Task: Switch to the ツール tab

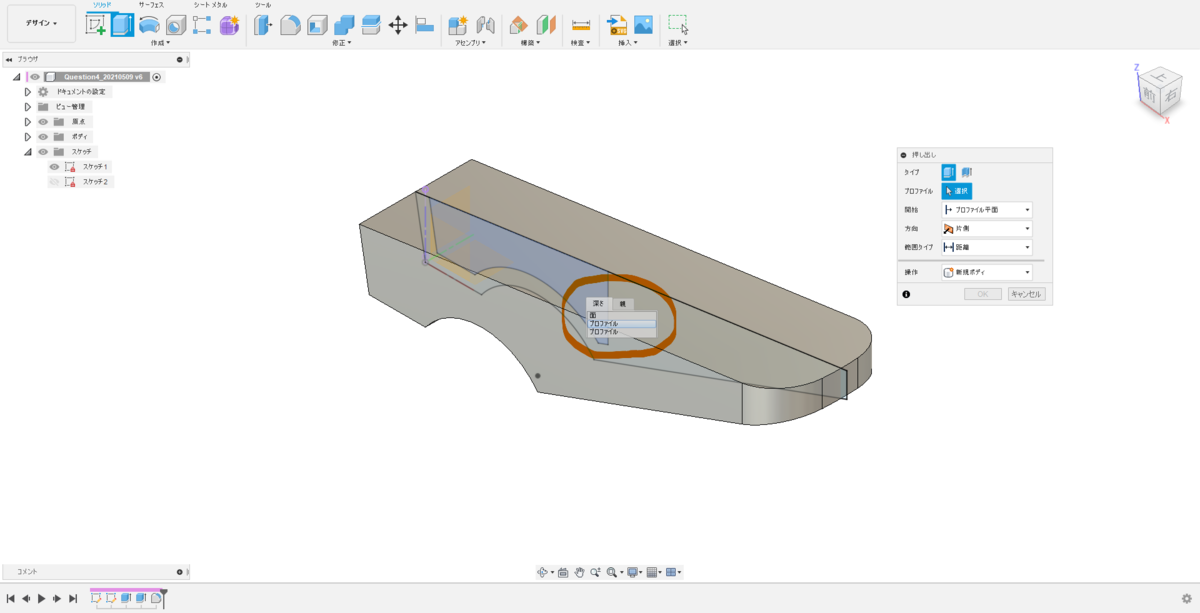Action: (263, 5)
